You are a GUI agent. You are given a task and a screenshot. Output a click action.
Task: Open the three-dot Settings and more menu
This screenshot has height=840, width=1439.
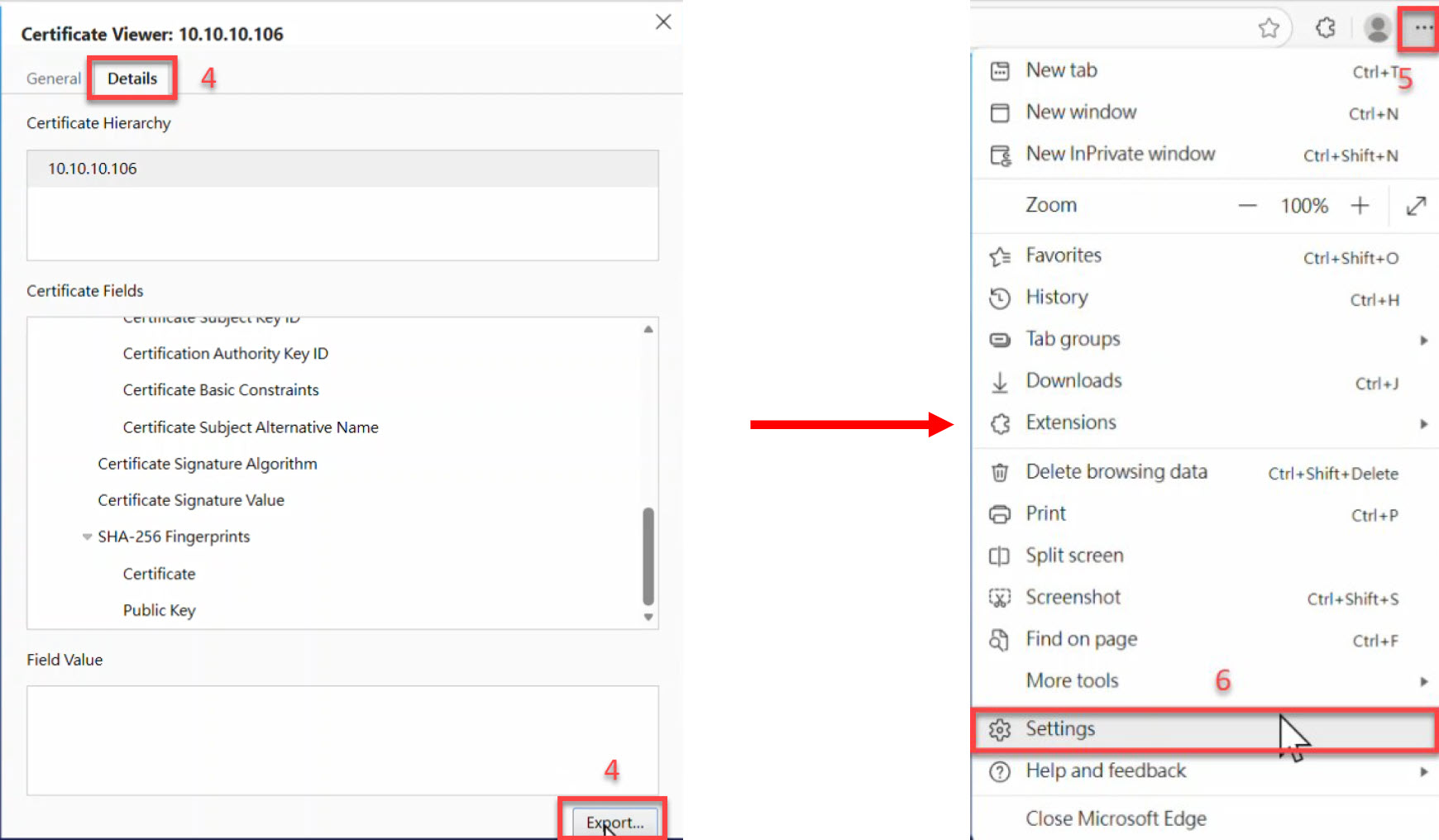1422,28
